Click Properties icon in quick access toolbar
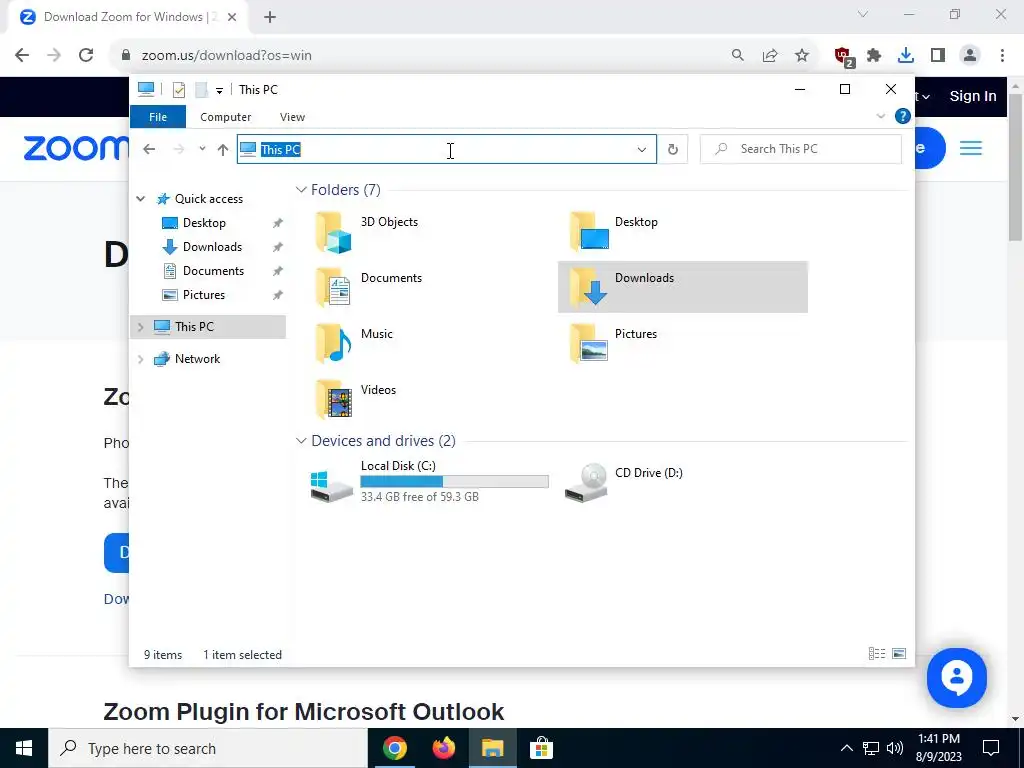Image resolution: width=1024 pixels, height=768 pixels. [178, 89]
